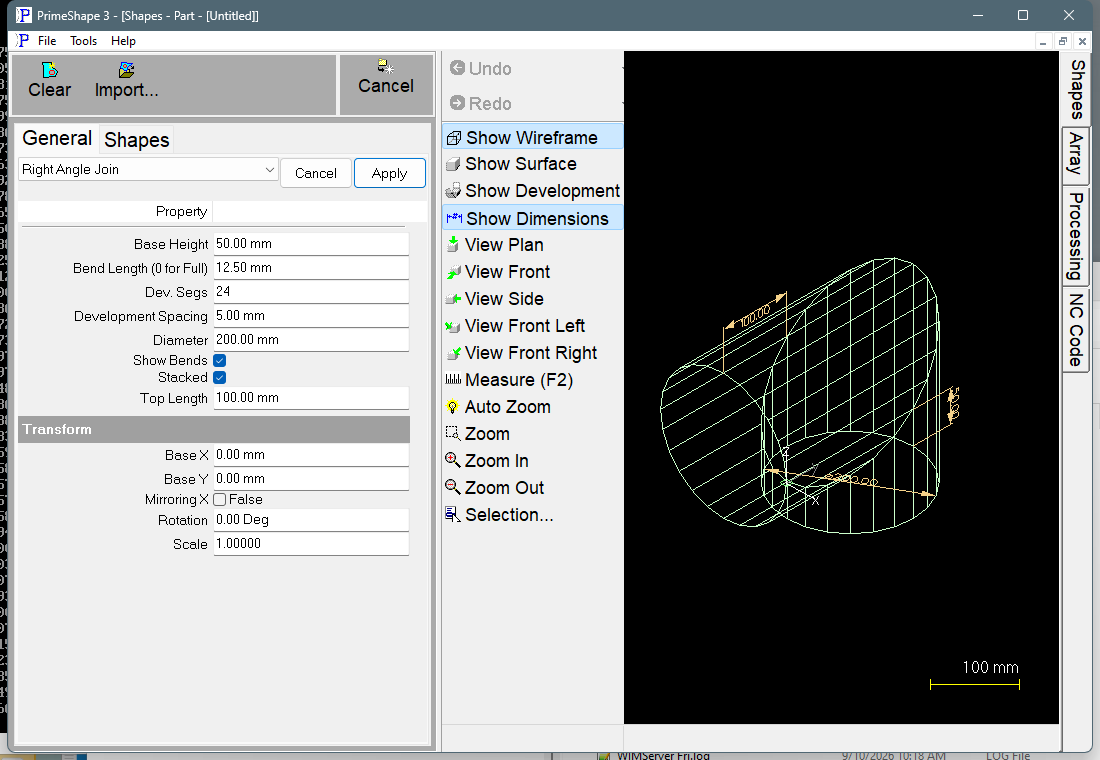
Task: Click the Base Y field
Action: (311, 479)
